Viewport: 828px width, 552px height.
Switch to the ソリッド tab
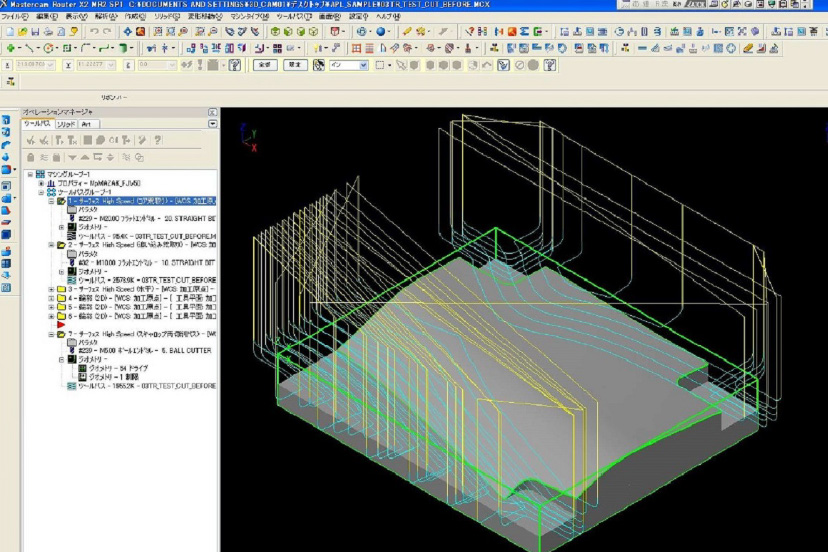pyautogui.click(x=65, y=124)
